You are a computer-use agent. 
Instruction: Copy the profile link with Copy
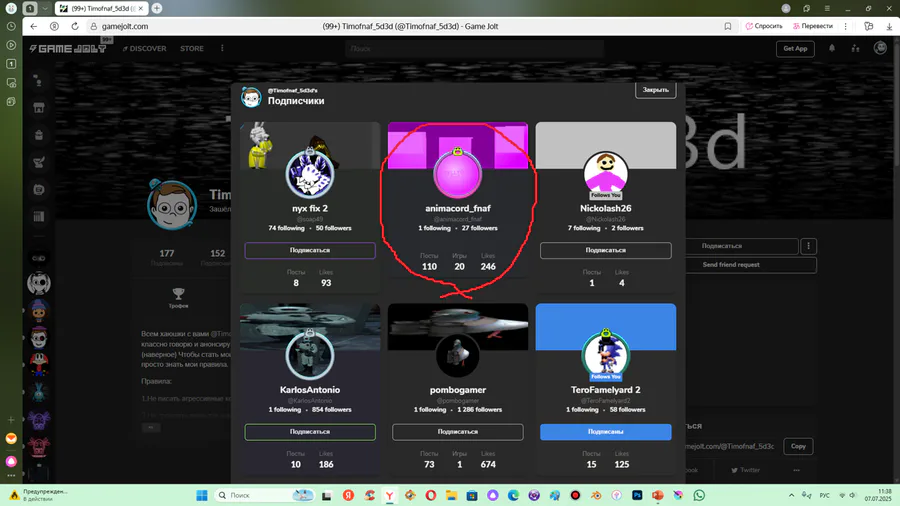click(798, 446)
